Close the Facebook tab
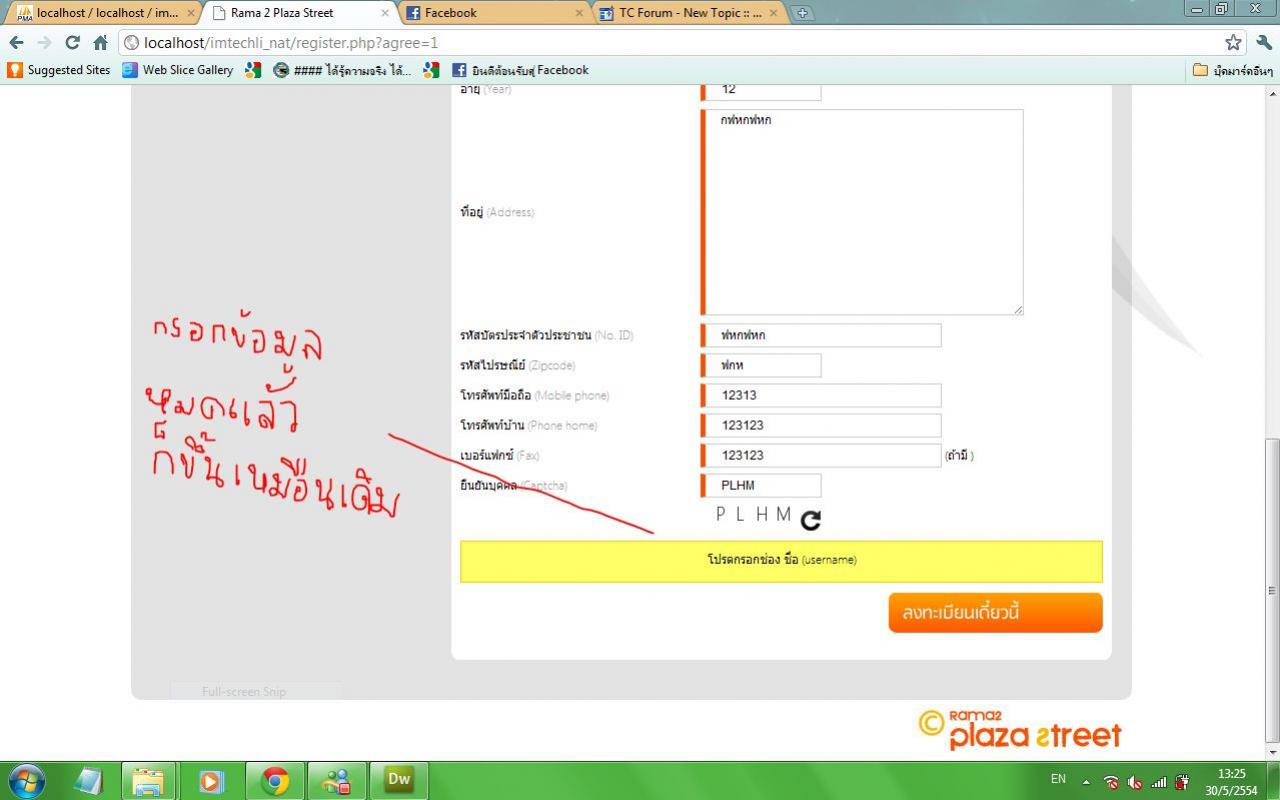Image resolution: width=1280 pixels, height=800 pixels. click(579, 13)
